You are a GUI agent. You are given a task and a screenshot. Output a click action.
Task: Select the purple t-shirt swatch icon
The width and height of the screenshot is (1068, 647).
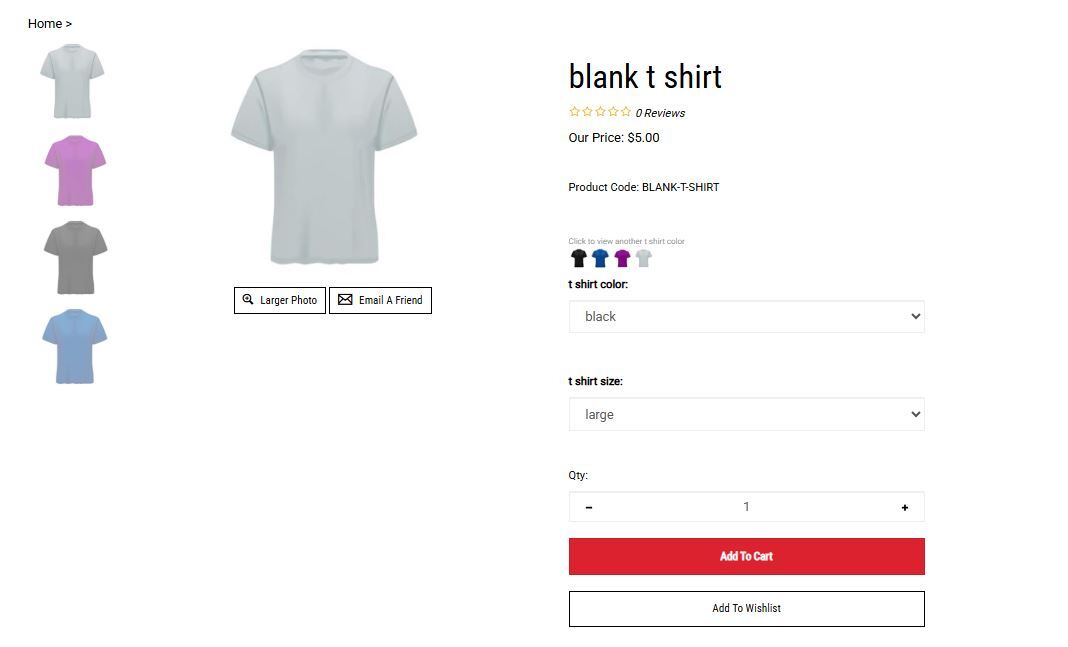click(622, 258)
